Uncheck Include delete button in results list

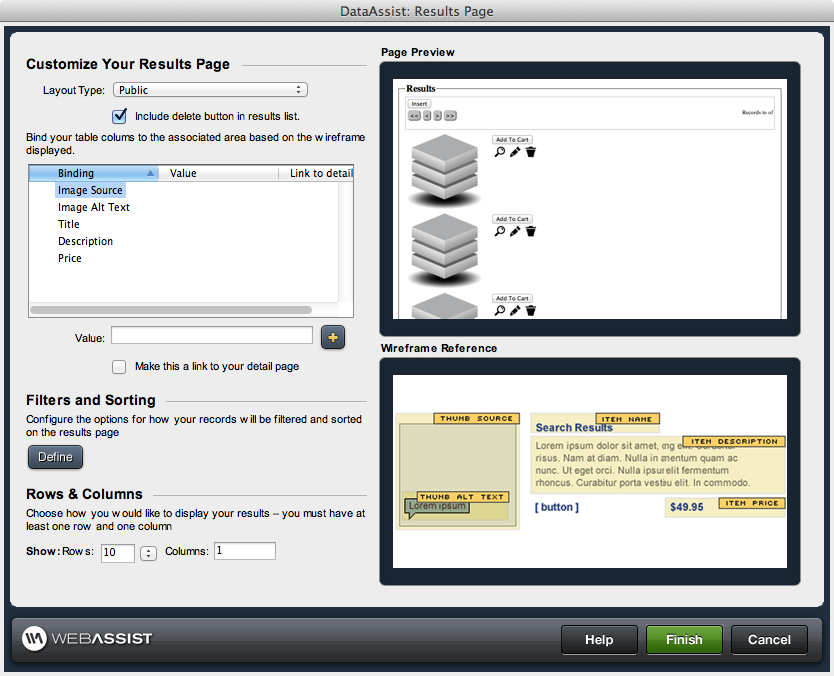tap(120, 115)
